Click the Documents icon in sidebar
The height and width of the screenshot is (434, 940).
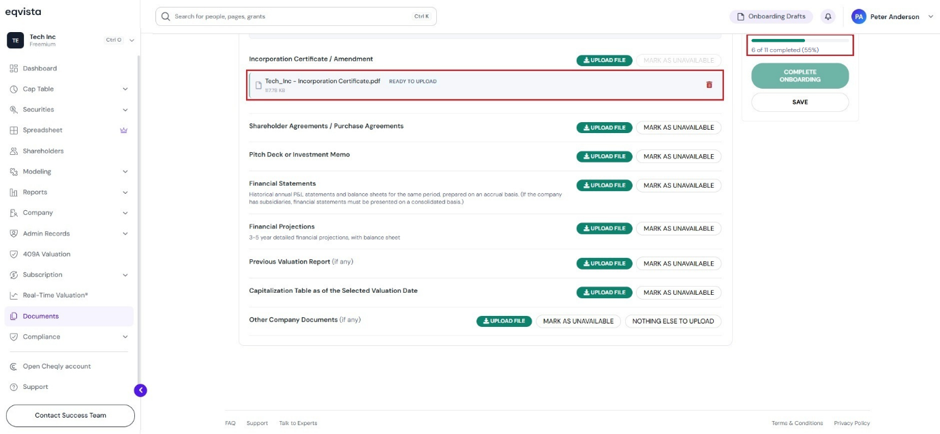pos(14,316)
